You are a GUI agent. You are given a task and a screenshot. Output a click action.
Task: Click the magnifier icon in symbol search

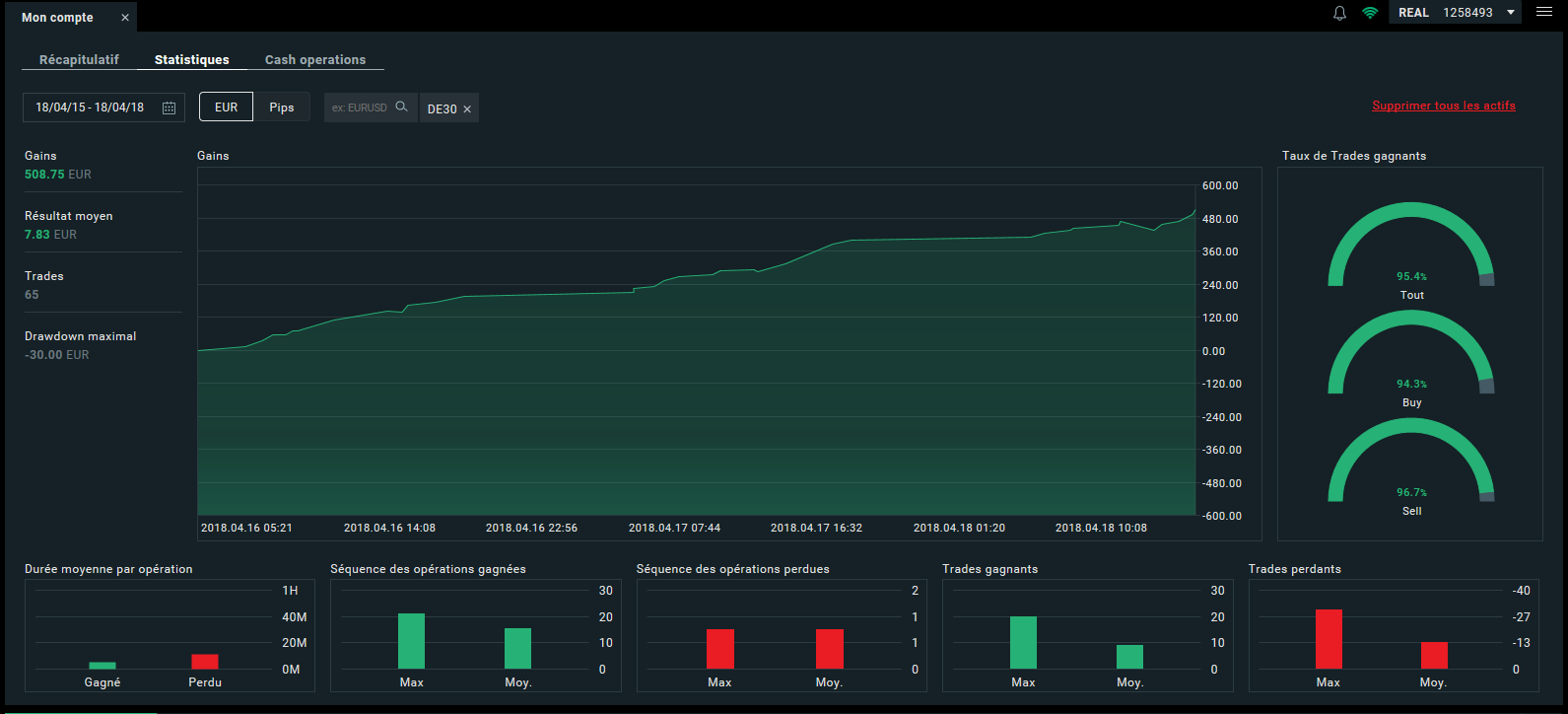(401, 107)
